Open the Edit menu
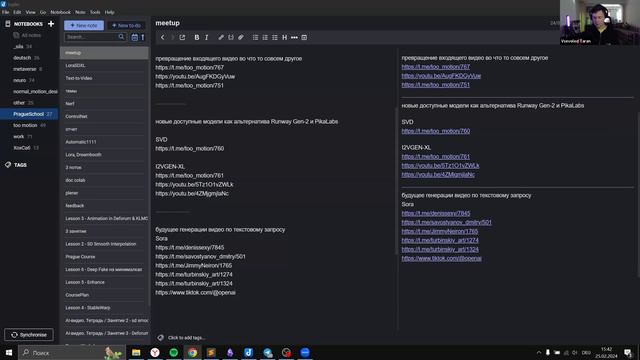 tap(17, 12)
